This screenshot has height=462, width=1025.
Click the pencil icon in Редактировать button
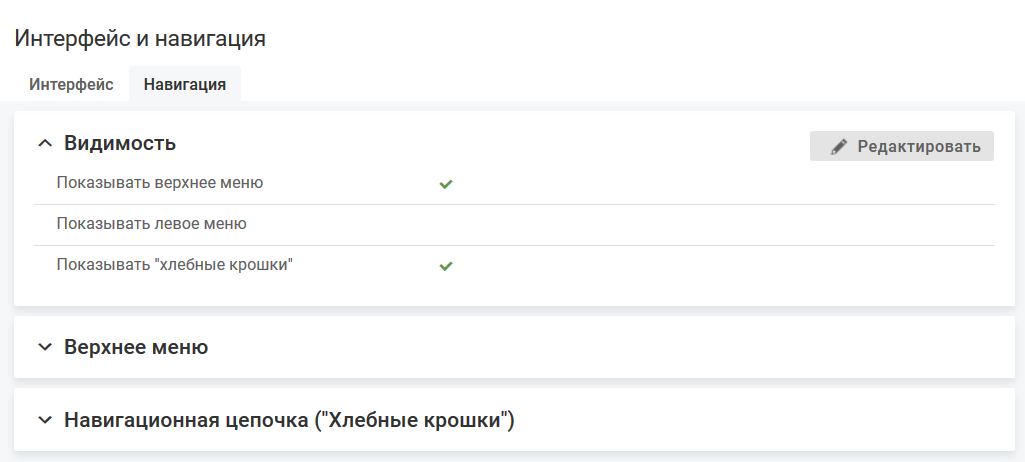pos(839,147)
